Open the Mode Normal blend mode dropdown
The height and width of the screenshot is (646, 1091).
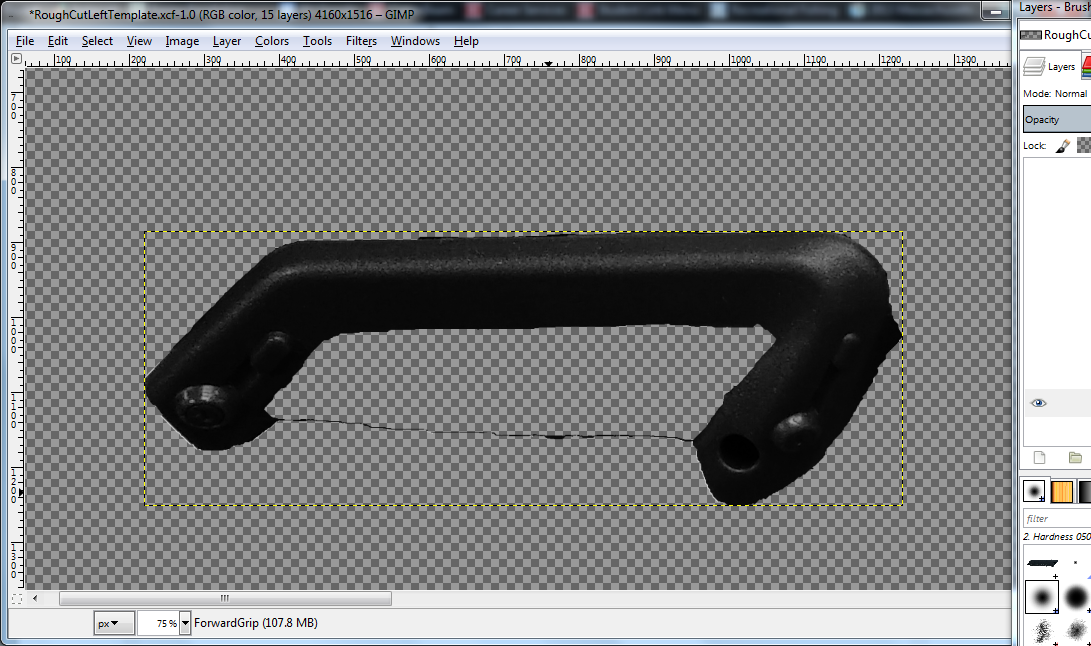point(1070,93)
